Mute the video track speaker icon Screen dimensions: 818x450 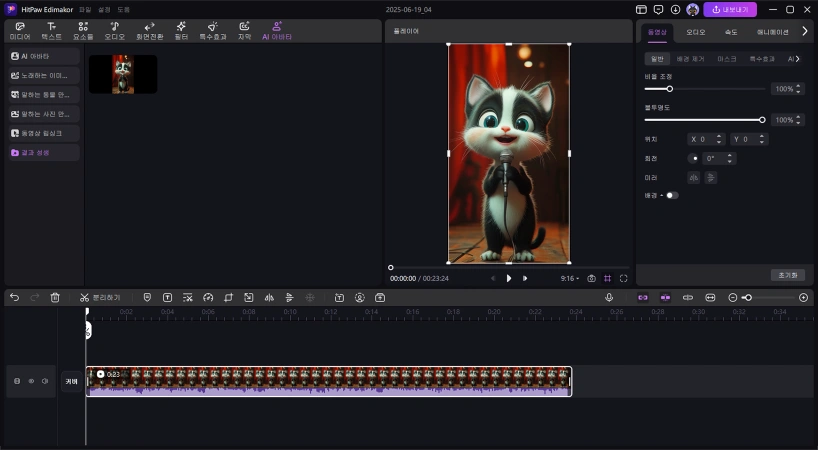45,381
